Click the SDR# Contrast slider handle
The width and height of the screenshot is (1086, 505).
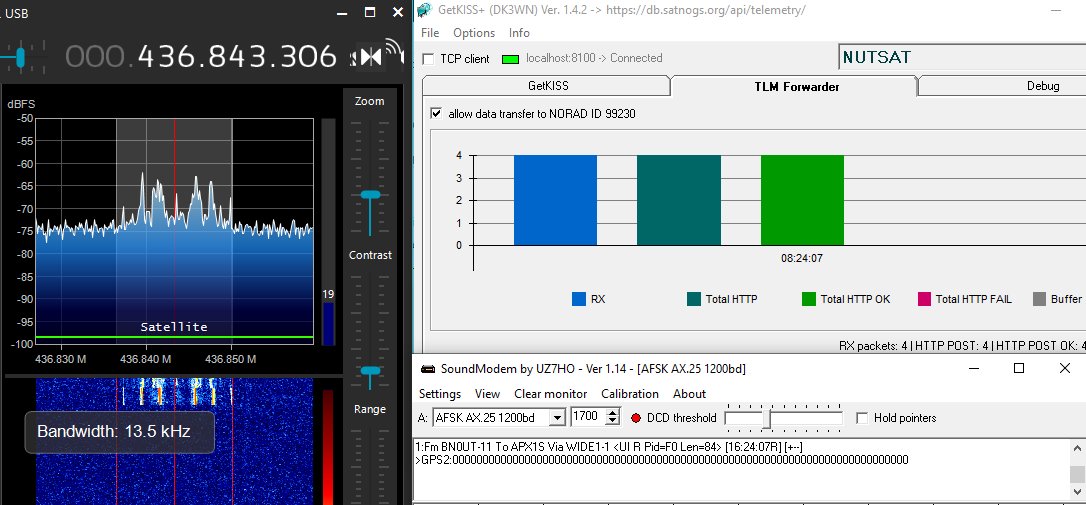tap(370, 371)
